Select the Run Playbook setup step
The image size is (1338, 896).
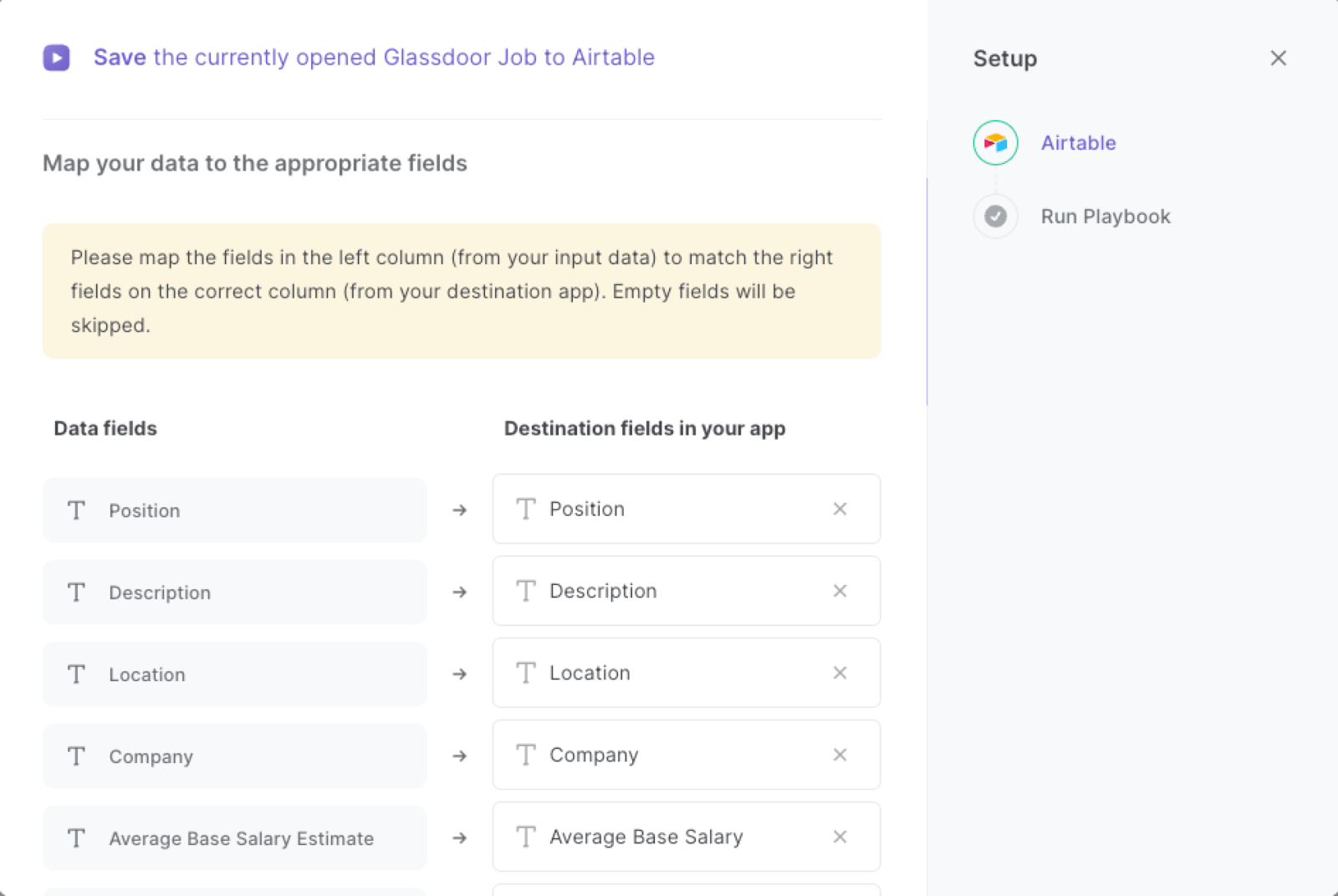(x=1106, y=216)
